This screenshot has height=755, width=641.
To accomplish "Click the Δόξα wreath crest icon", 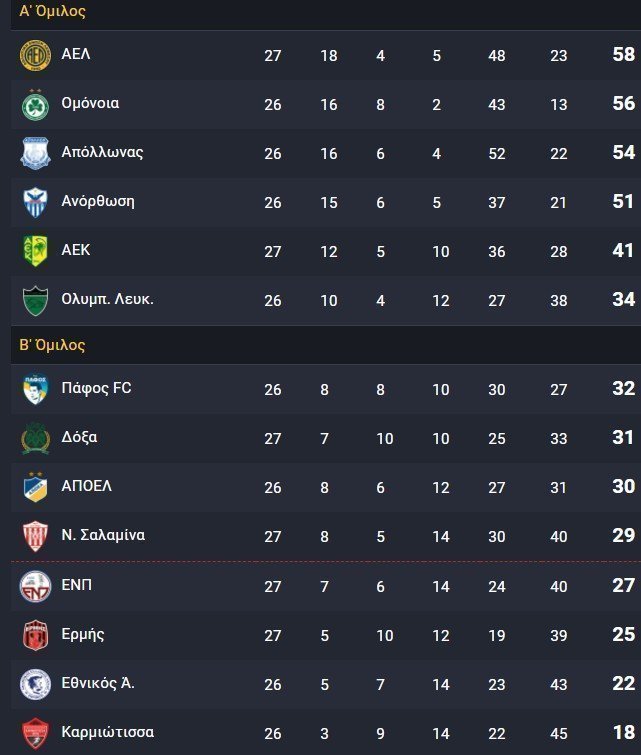I will [35, 438].
